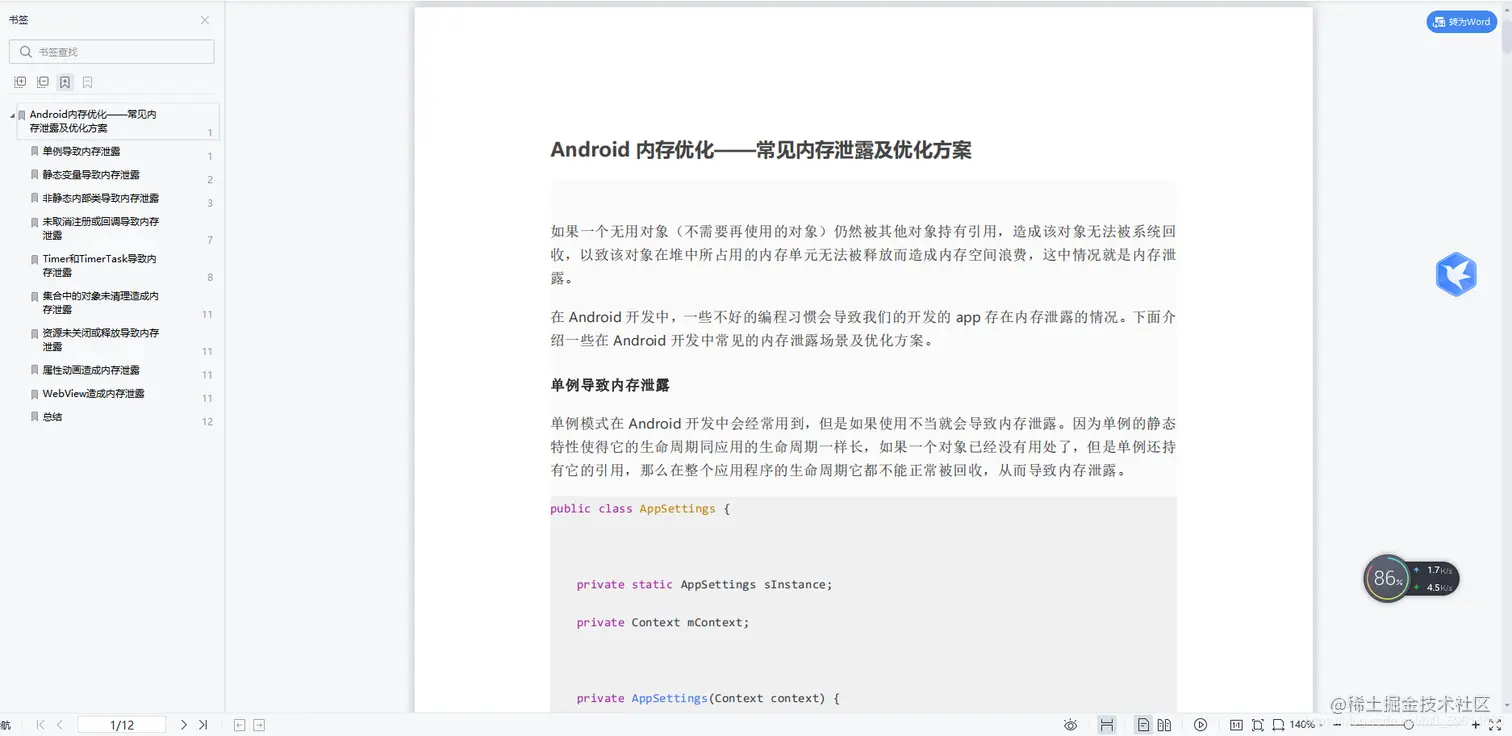Open bookmark 未取消注册或回调导致内存泄露
The width and height of the screenshot is (1512, 736).
101,228
